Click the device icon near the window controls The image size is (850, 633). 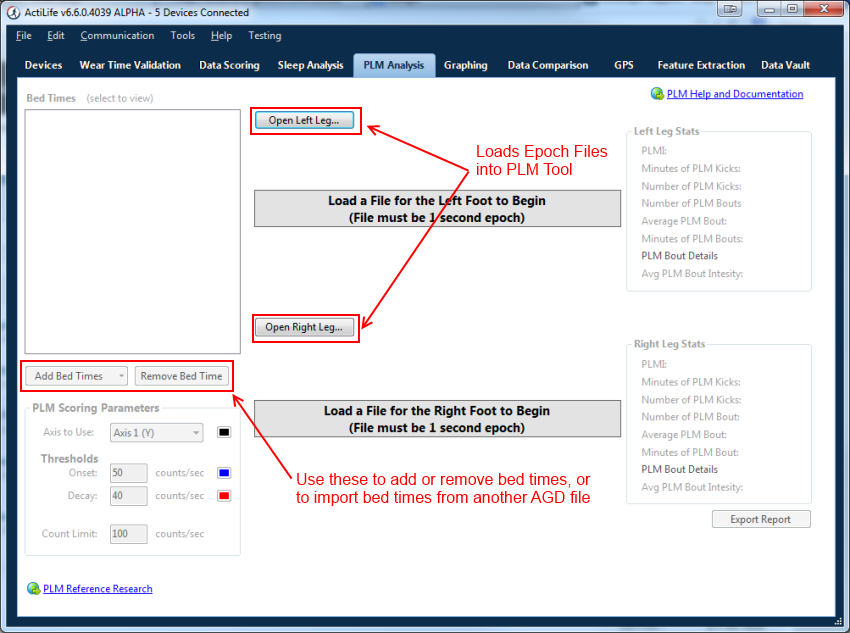click(x=729, y=9)
